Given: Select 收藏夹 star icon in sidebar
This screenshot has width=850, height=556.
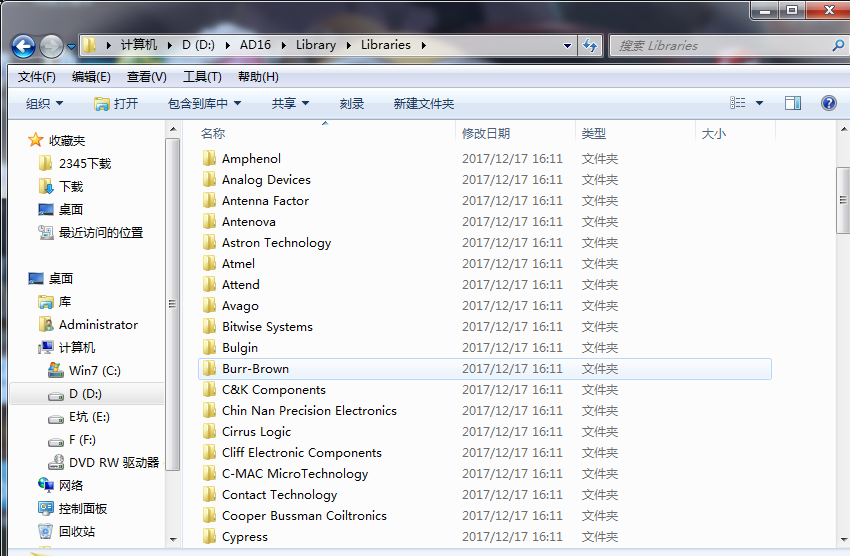Looking at the screenshot, I should tap(36, 140).
